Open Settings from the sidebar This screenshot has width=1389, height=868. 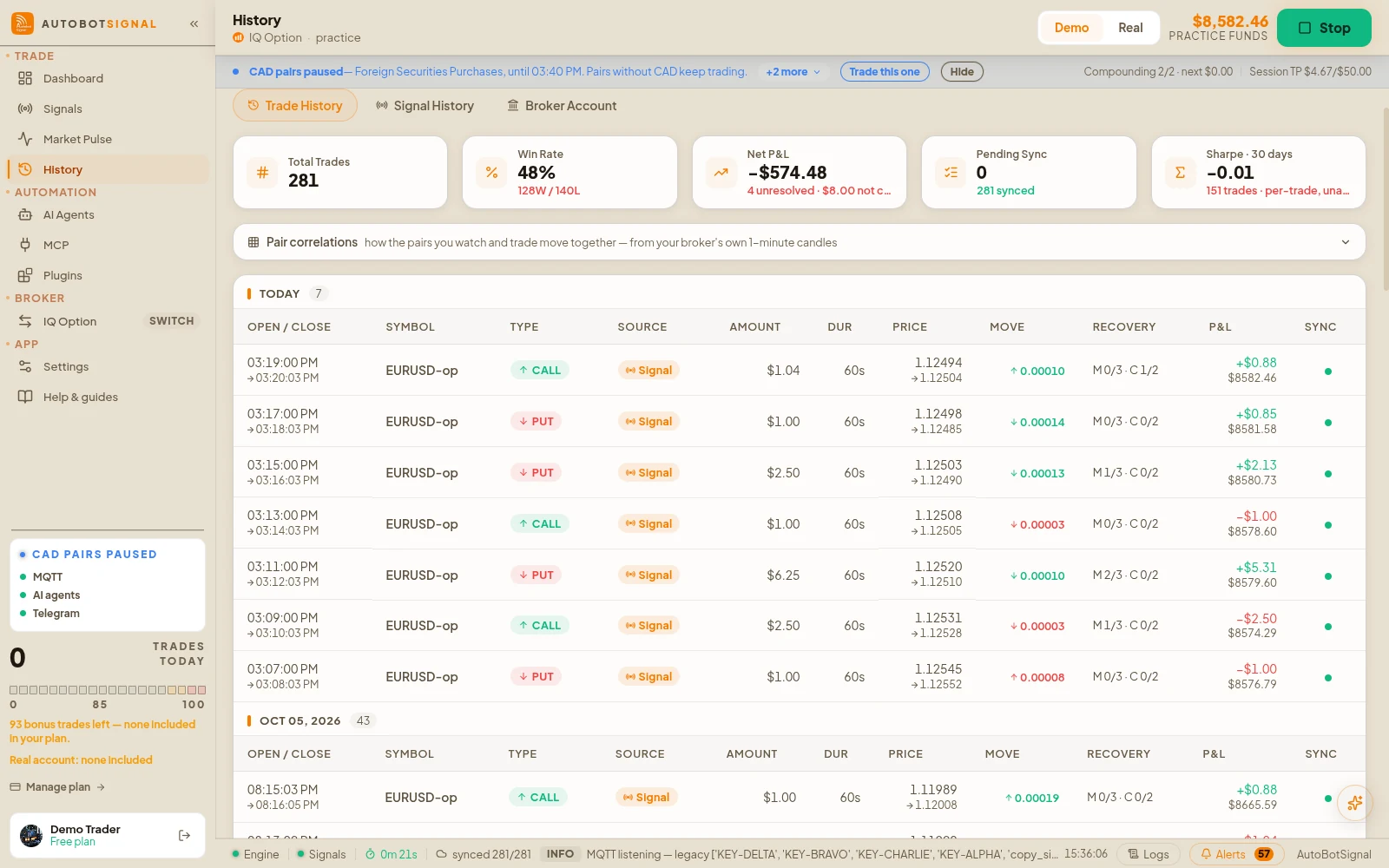[x=108, y=366]
